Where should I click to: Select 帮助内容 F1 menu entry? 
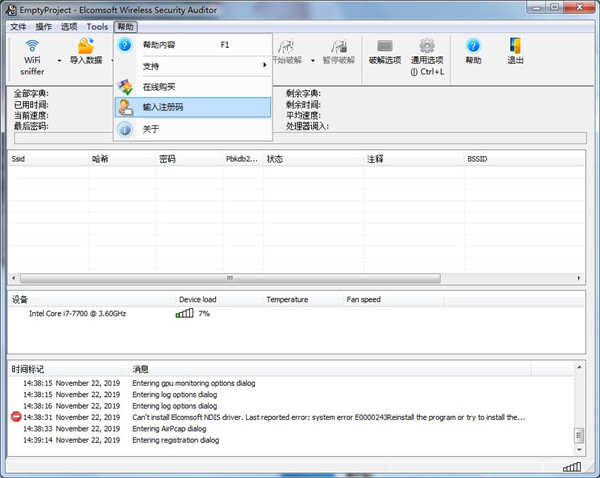coord(193,45)
